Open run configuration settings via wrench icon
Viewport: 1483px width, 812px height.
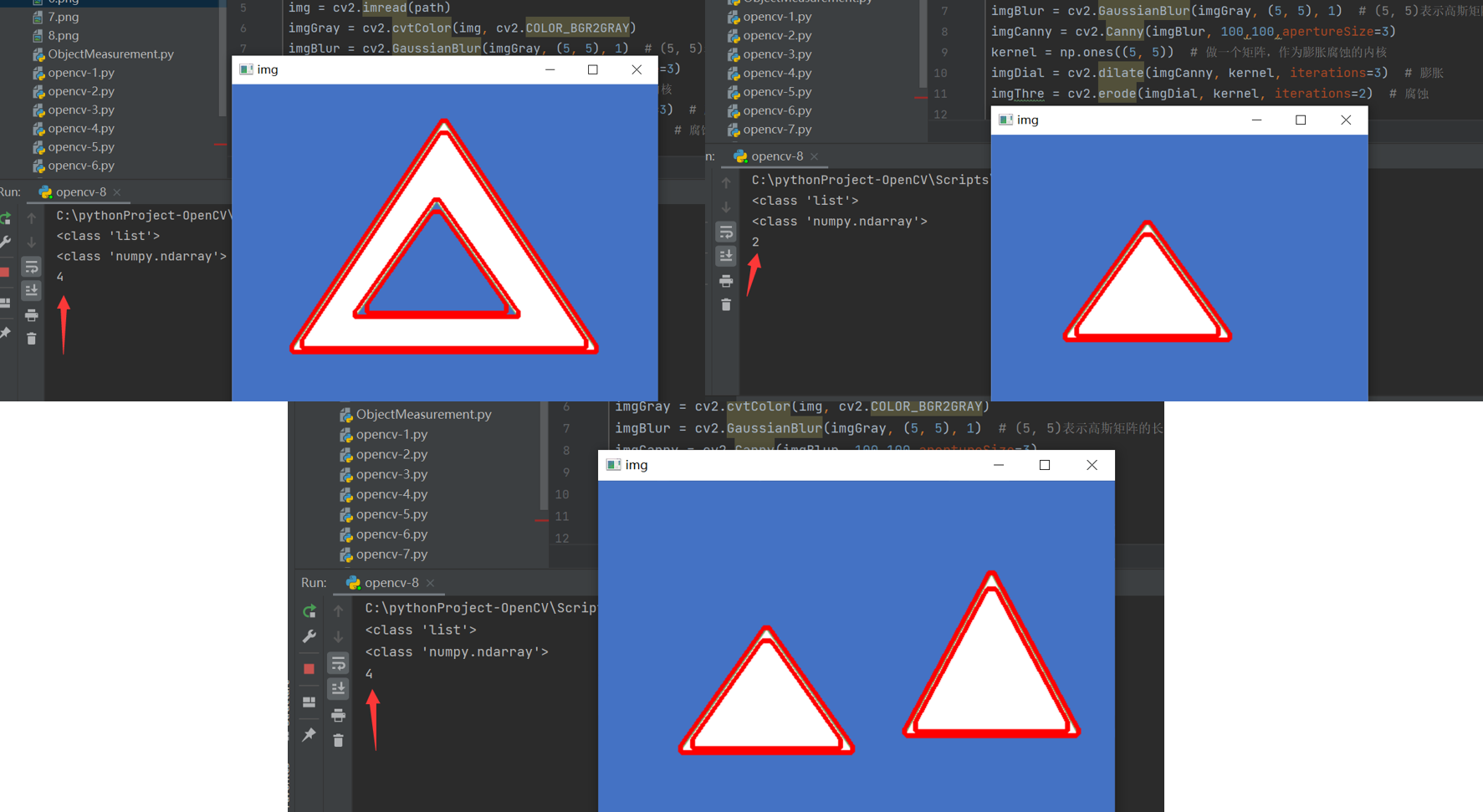pos(309,636)
